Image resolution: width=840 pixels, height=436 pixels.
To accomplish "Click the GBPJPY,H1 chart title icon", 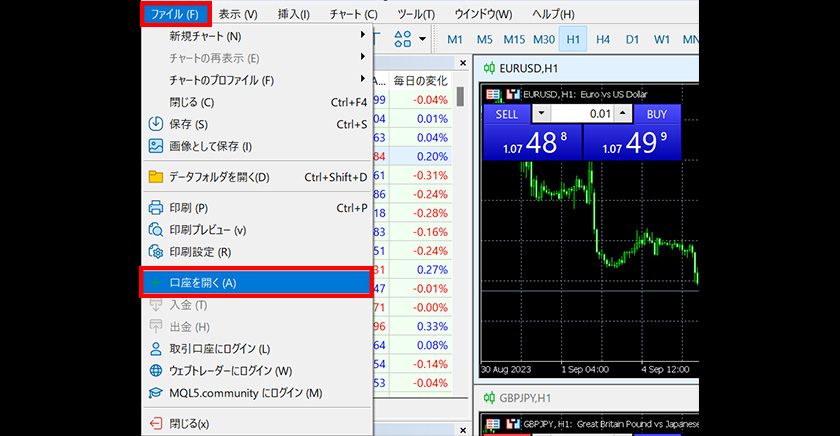I will tap(489, 397).
